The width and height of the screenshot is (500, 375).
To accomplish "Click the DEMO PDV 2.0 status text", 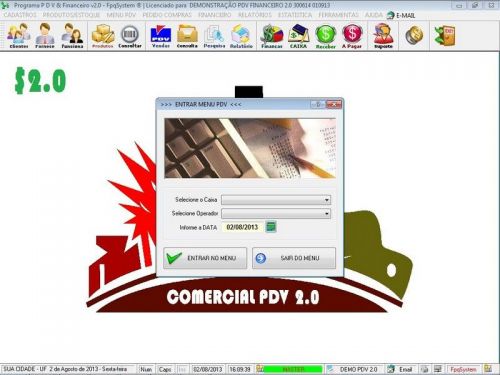I will tap(359, 369).
